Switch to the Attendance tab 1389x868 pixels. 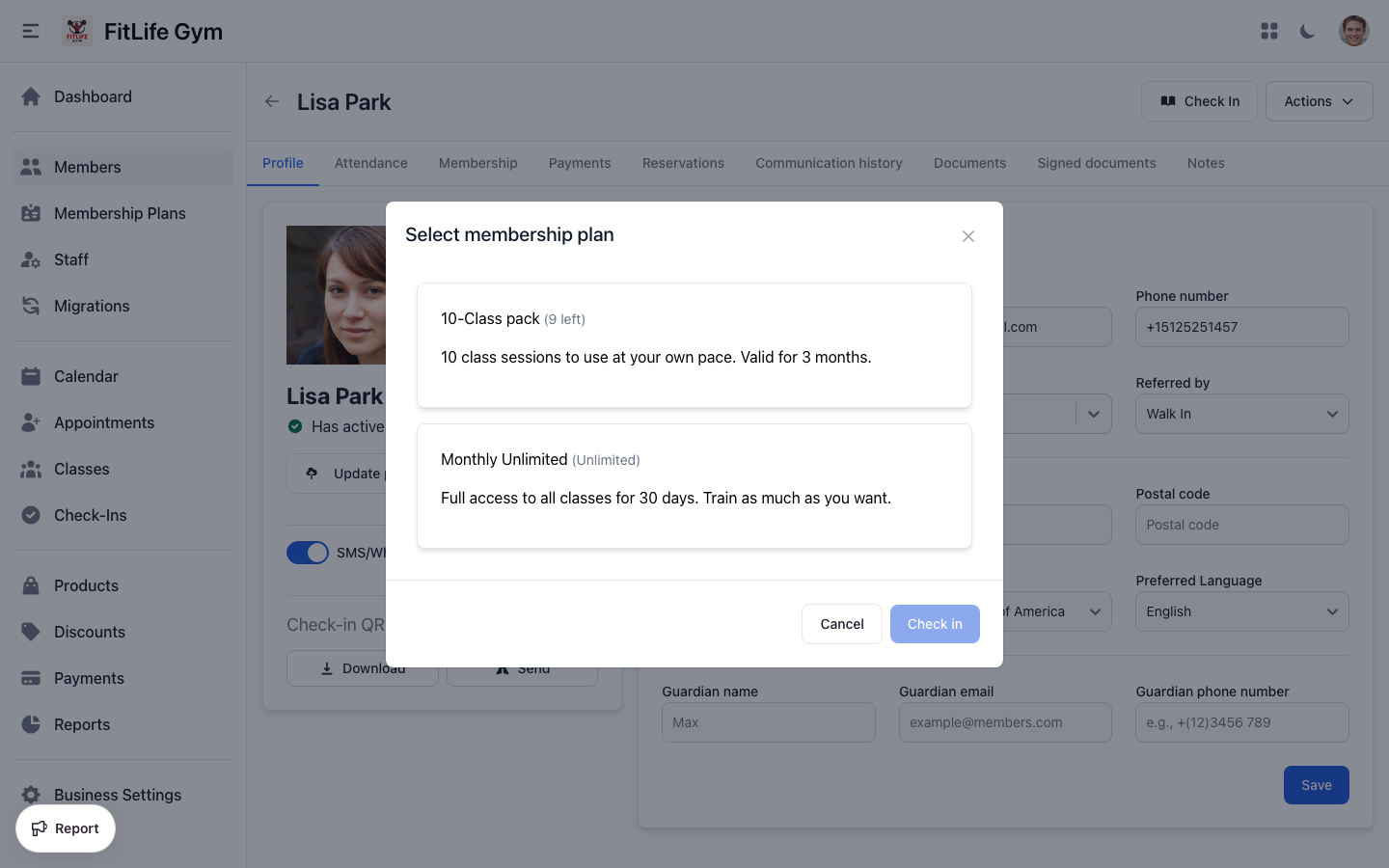point(370,163)
